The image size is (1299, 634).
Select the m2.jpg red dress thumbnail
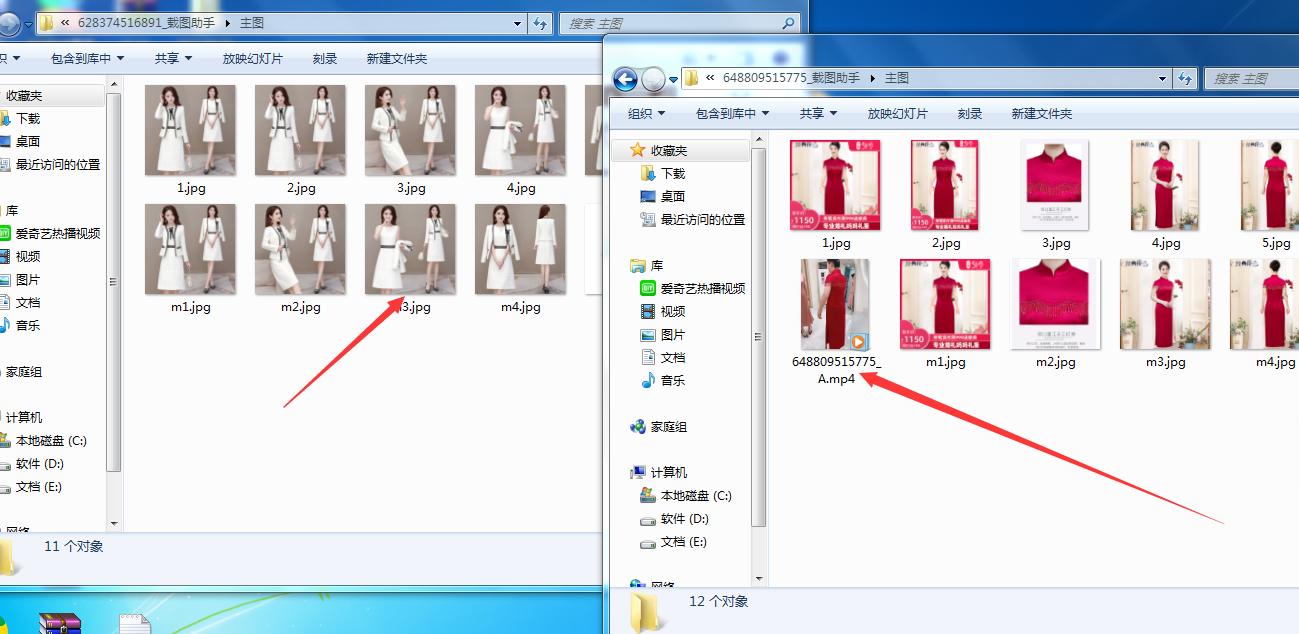(x=1054, y=304)
